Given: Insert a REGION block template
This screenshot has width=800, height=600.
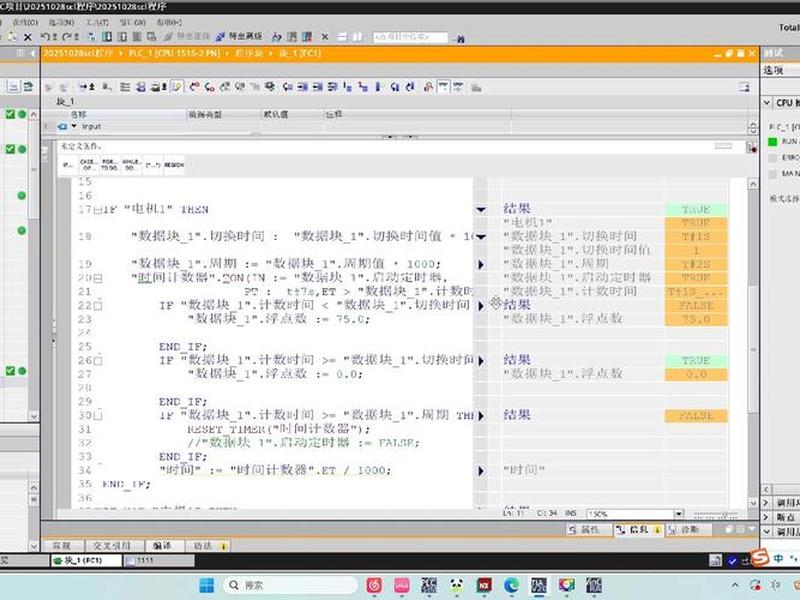Looking at the screenshot, I should tap(174, 165).
